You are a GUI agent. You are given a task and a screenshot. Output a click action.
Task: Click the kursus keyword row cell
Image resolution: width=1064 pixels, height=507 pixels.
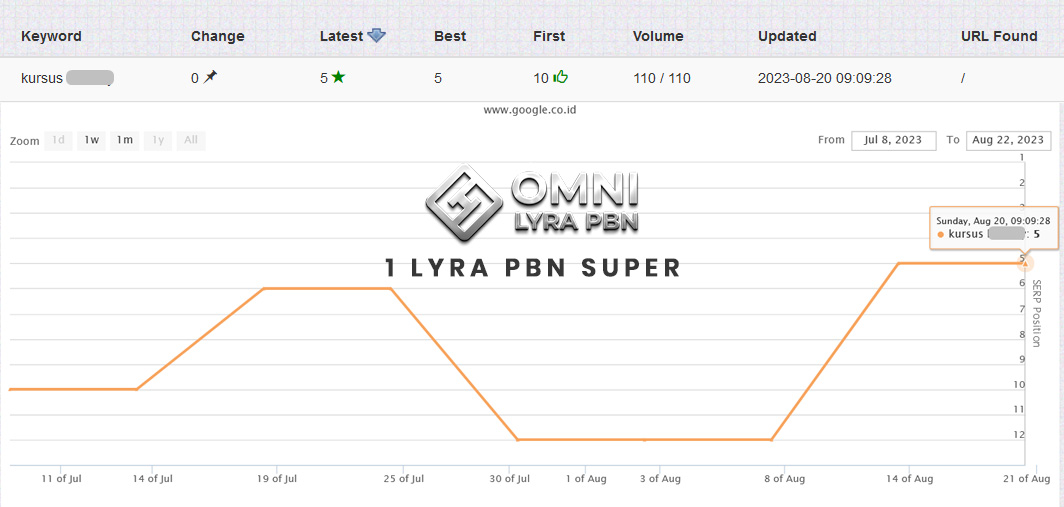click(67, 79)
